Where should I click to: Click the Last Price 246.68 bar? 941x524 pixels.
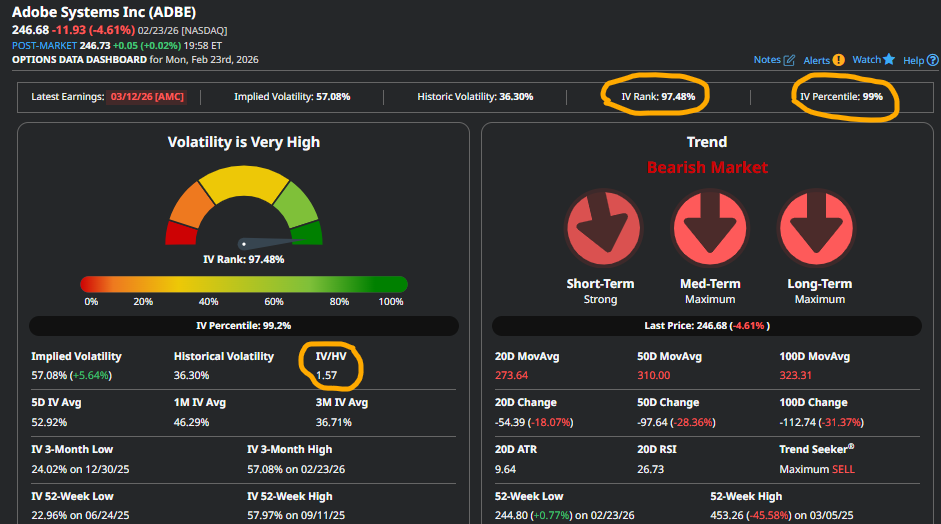click(707, 326)
